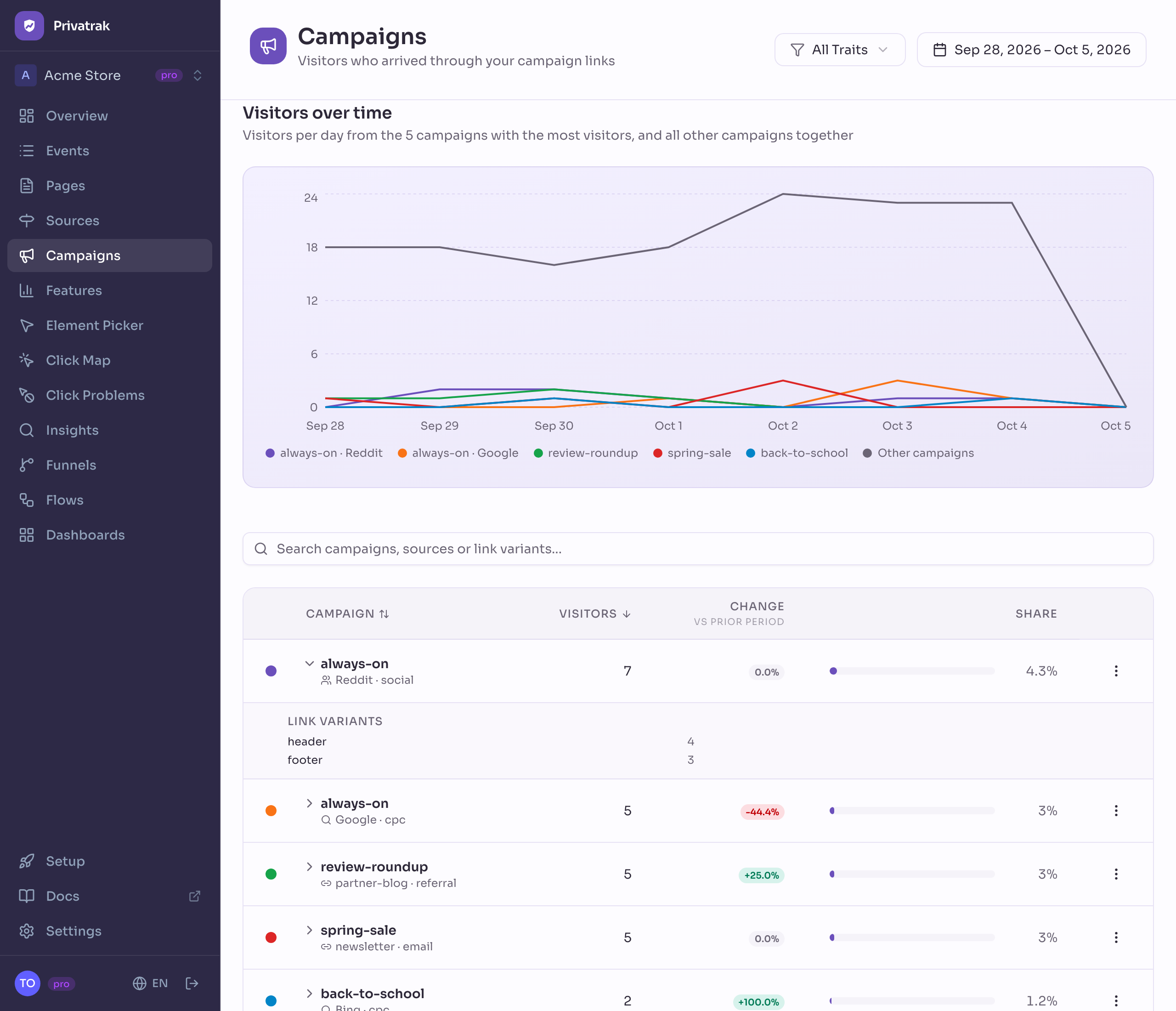Open Docs via the external link icon
Viewport: 1176px width, 1011px height.
pyautogui.click(x=195, y=896)
